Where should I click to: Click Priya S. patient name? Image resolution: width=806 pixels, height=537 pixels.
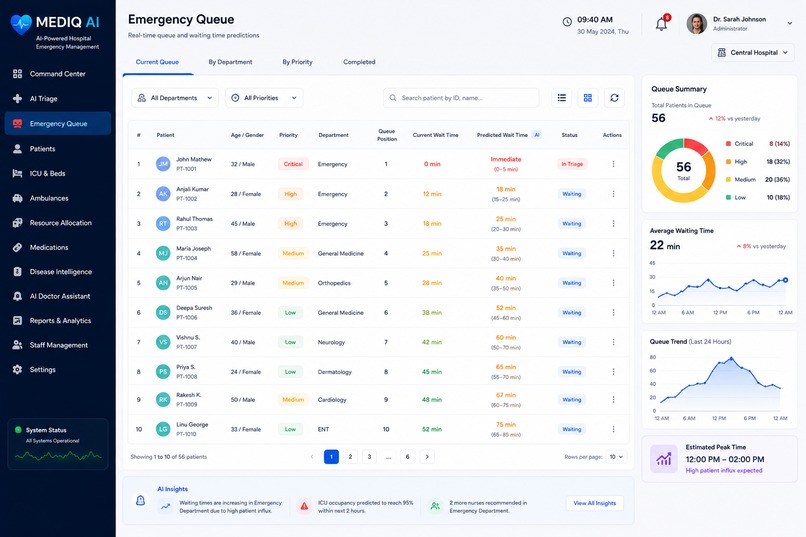click(x=186, y=367)
